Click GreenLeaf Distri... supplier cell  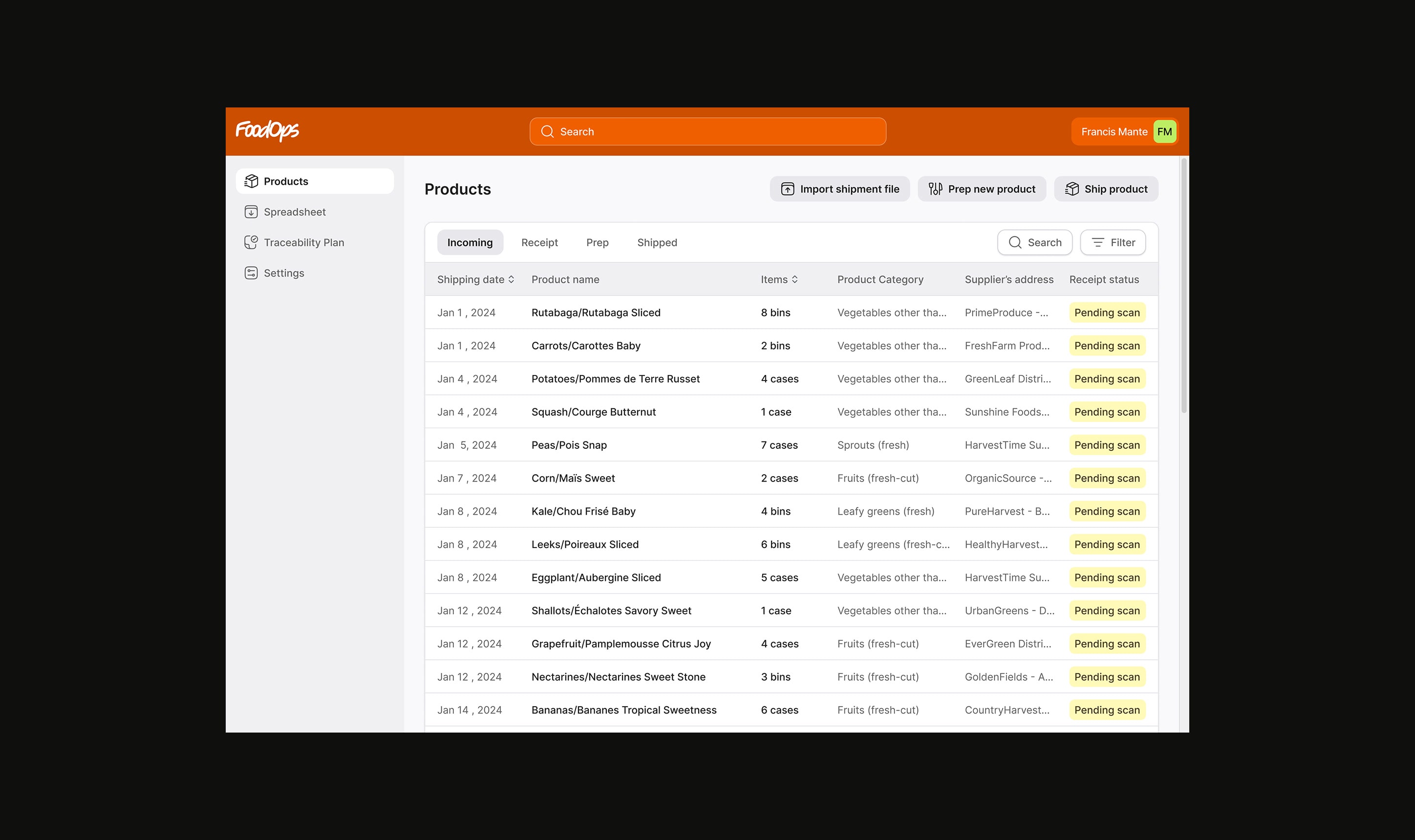click(x=1008, y=378)
